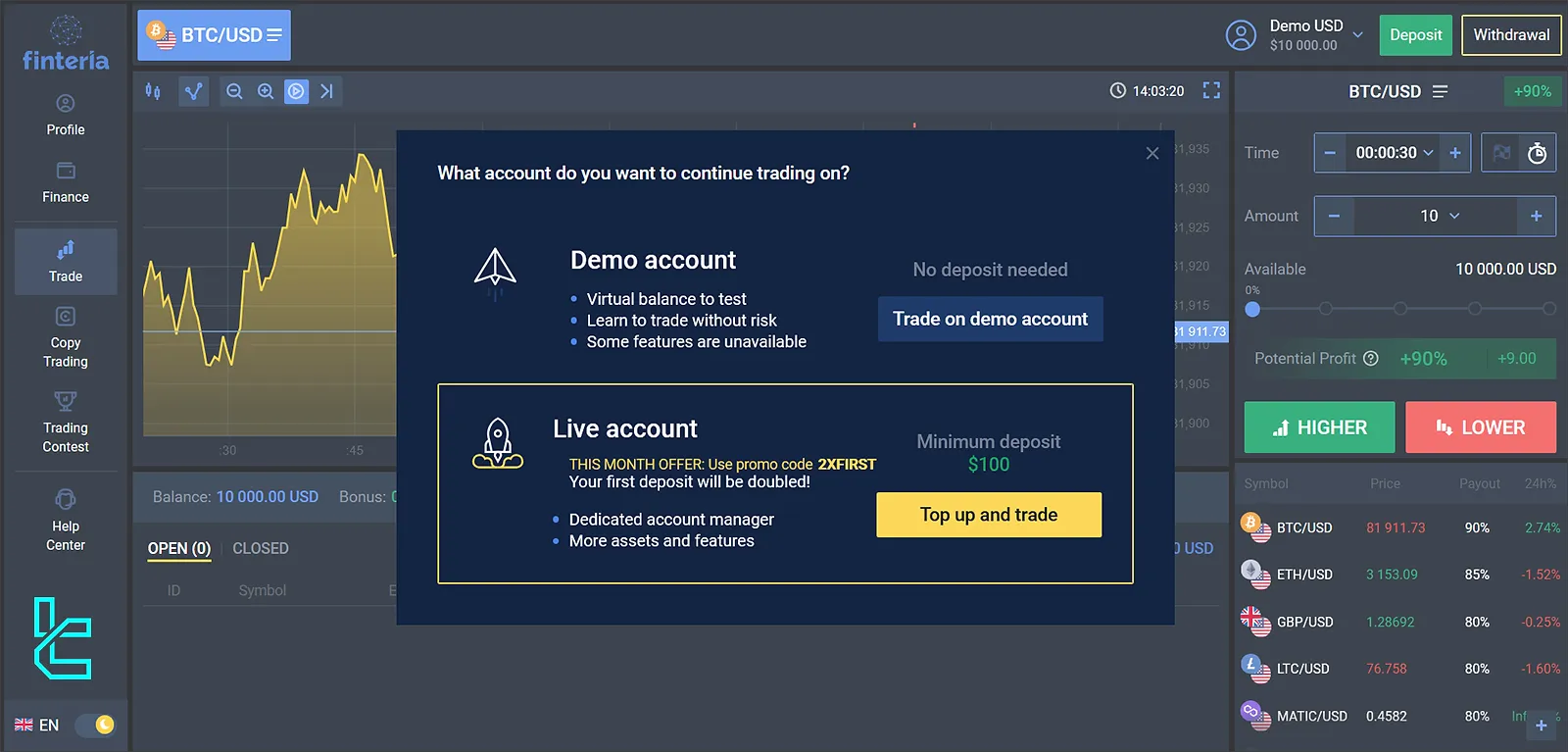Click the HIGHER trade button
1568x752 pixels.
[1319, 427]
